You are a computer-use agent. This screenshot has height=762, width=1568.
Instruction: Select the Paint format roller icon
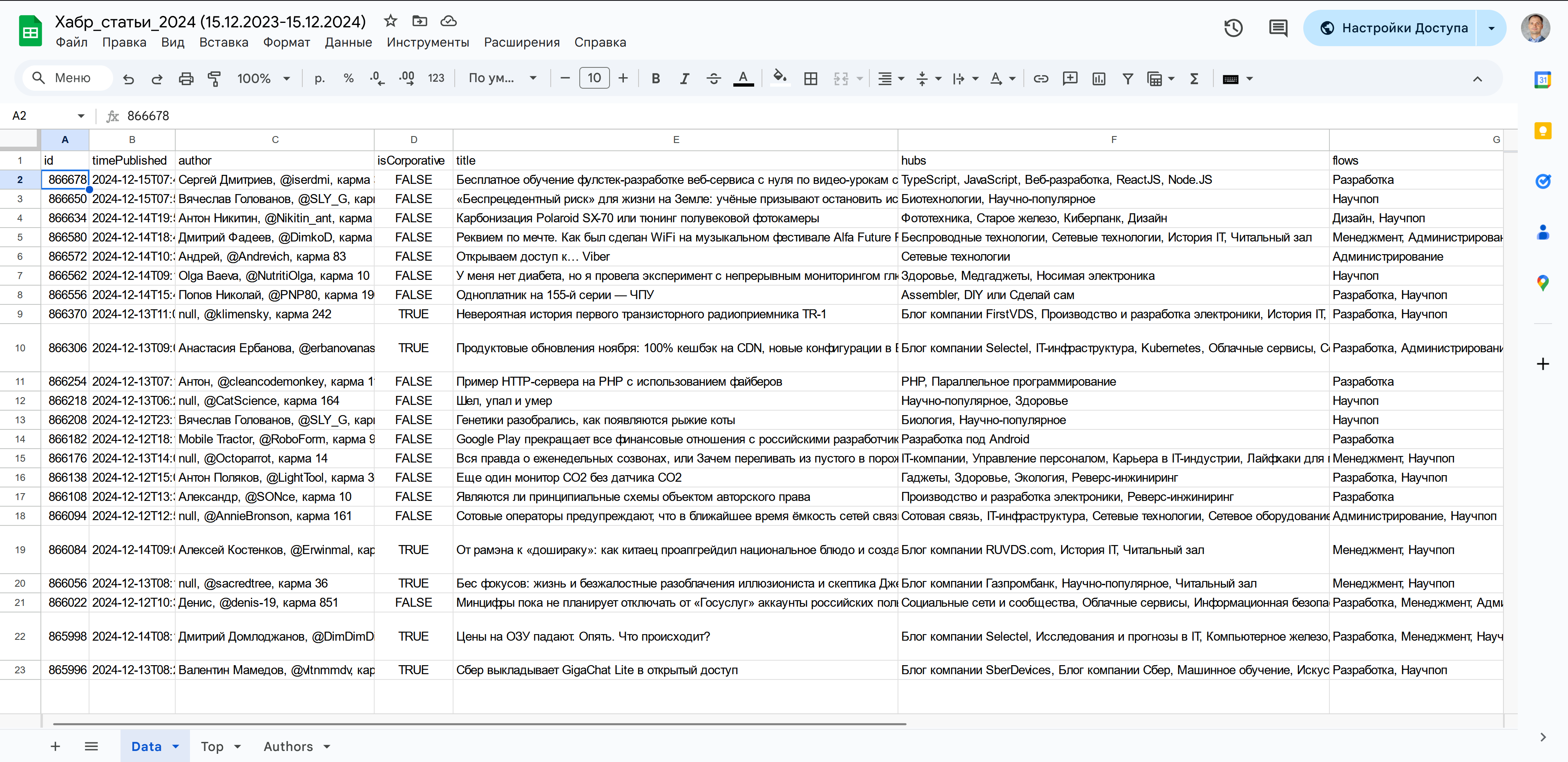214,78
